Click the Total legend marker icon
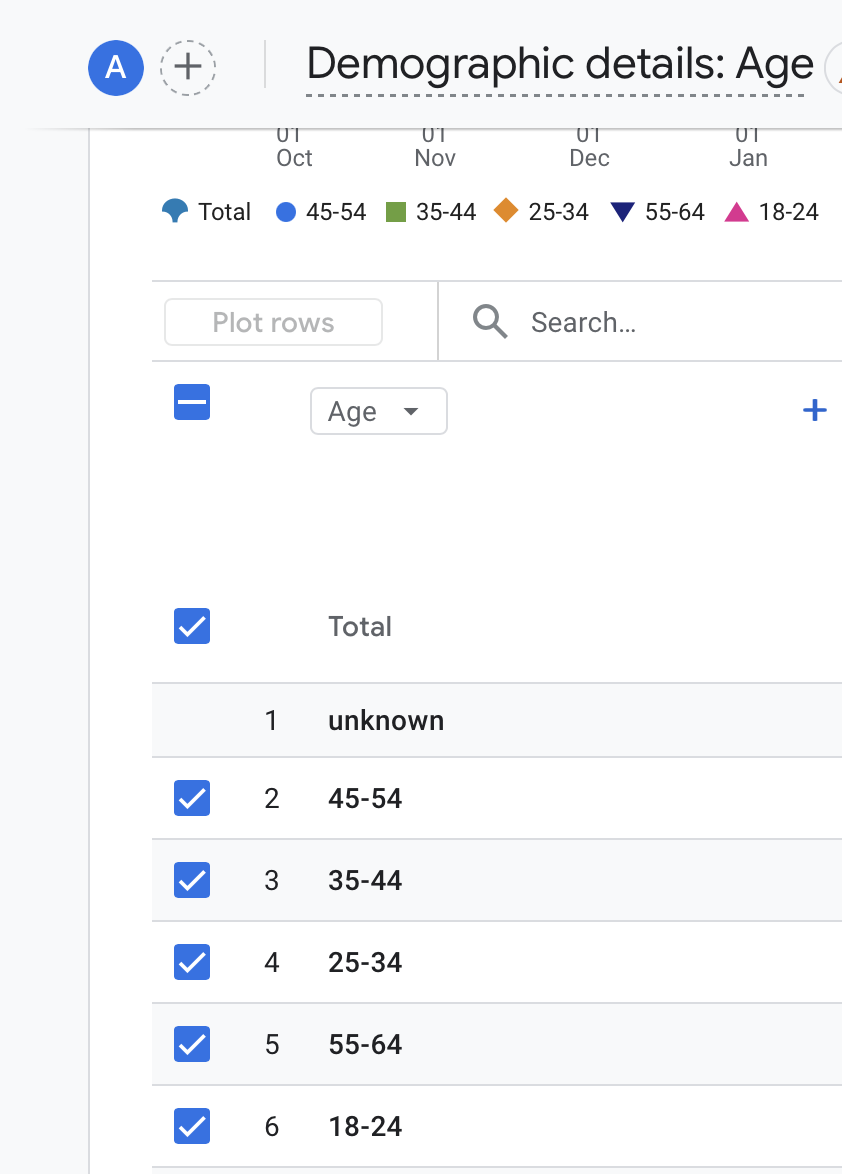 (x=175, y=211)
